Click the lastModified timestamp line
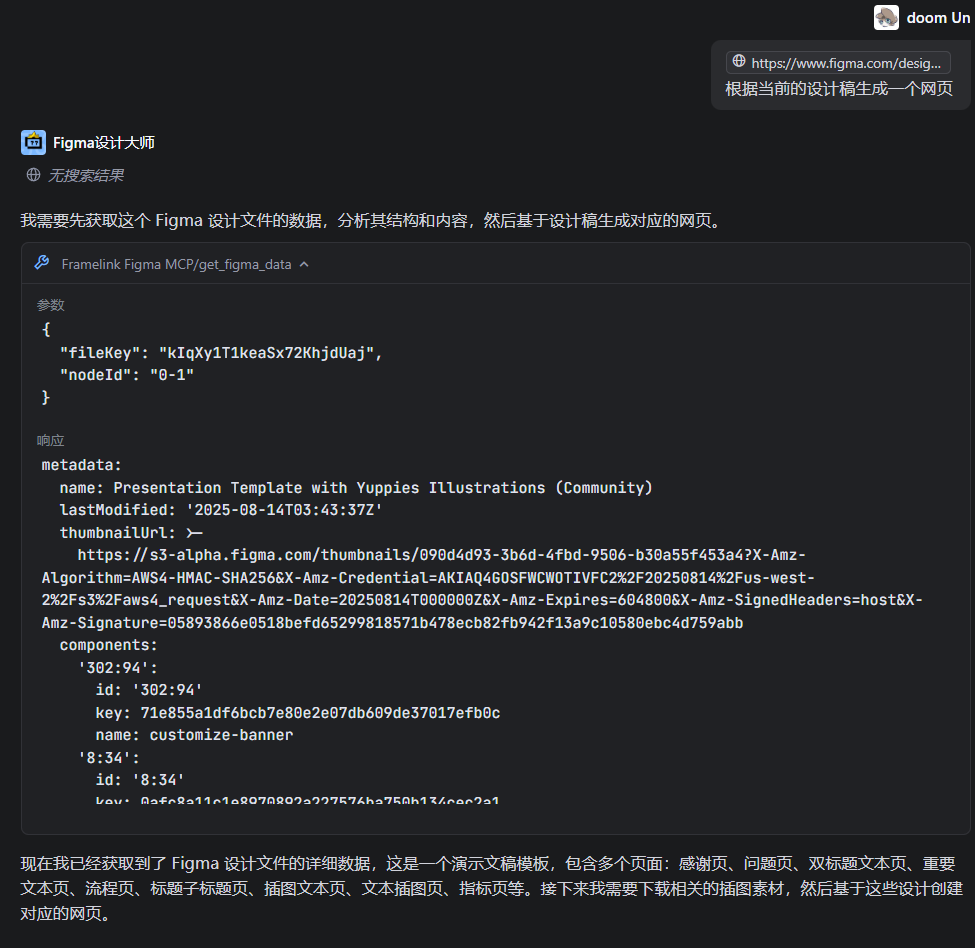The width and height of the screenshot is (975, 948). (221, 510)
